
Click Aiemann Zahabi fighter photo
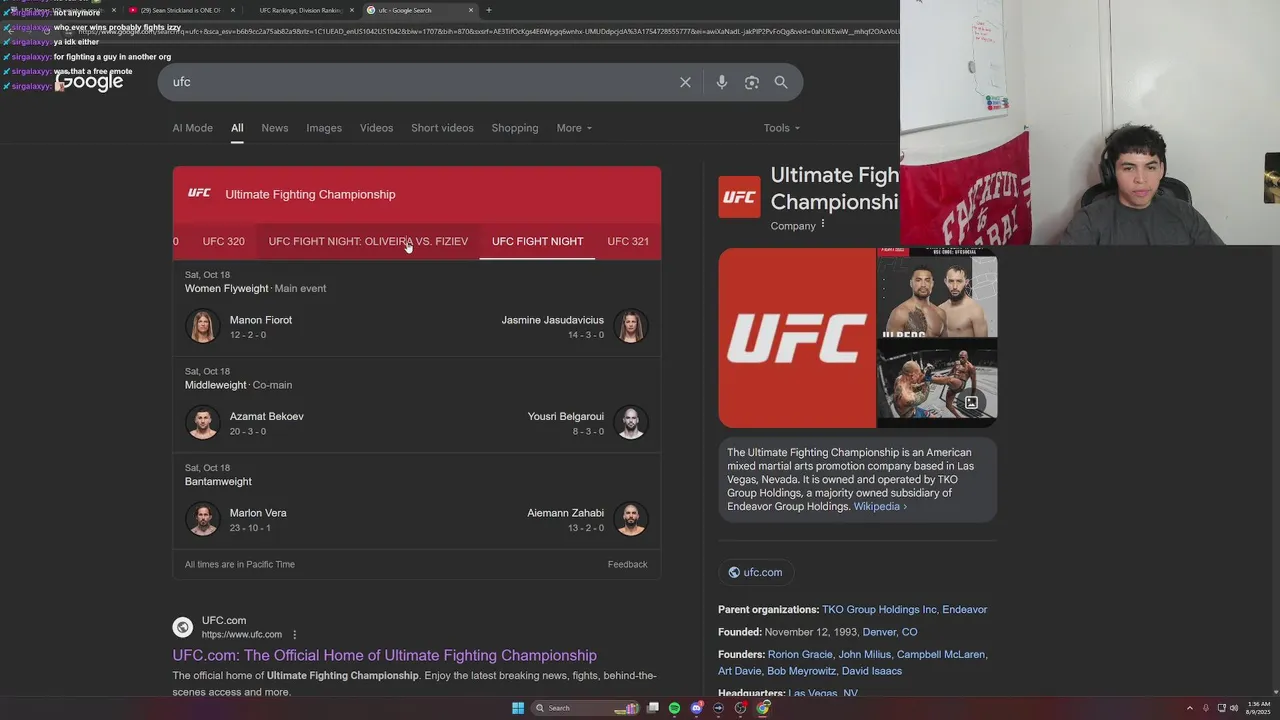631,519
